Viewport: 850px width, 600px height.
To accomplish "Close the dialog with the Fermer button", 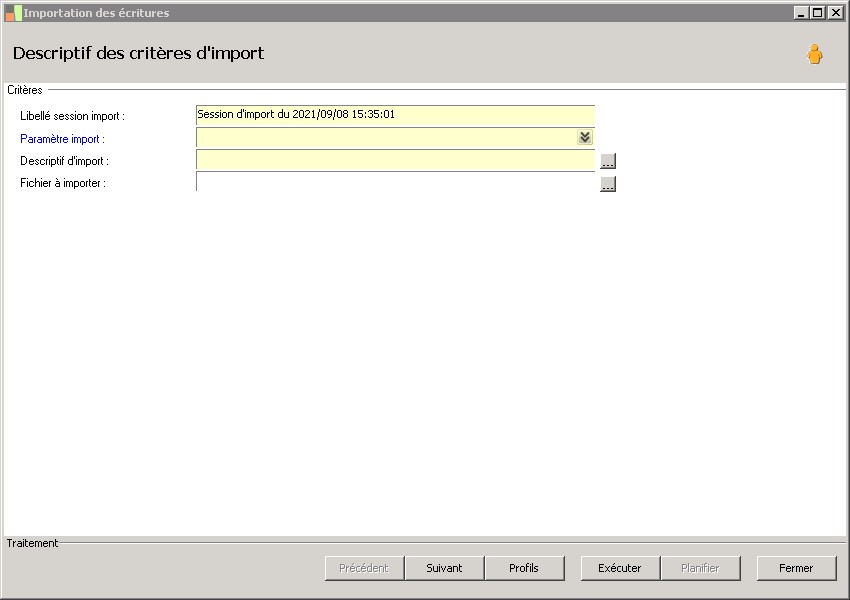I will point(796,568).
